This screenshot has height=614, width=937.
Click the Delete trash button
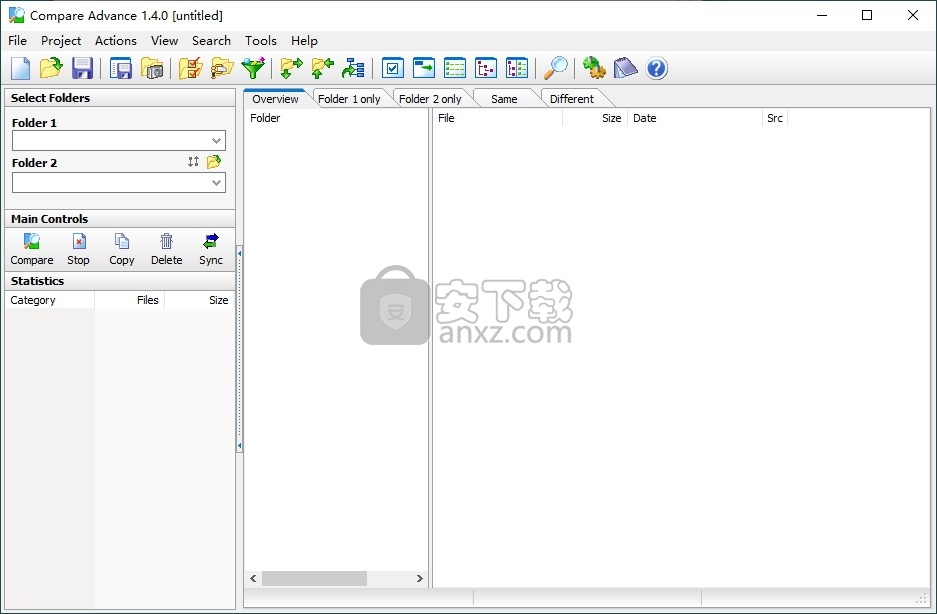[167, 249]
